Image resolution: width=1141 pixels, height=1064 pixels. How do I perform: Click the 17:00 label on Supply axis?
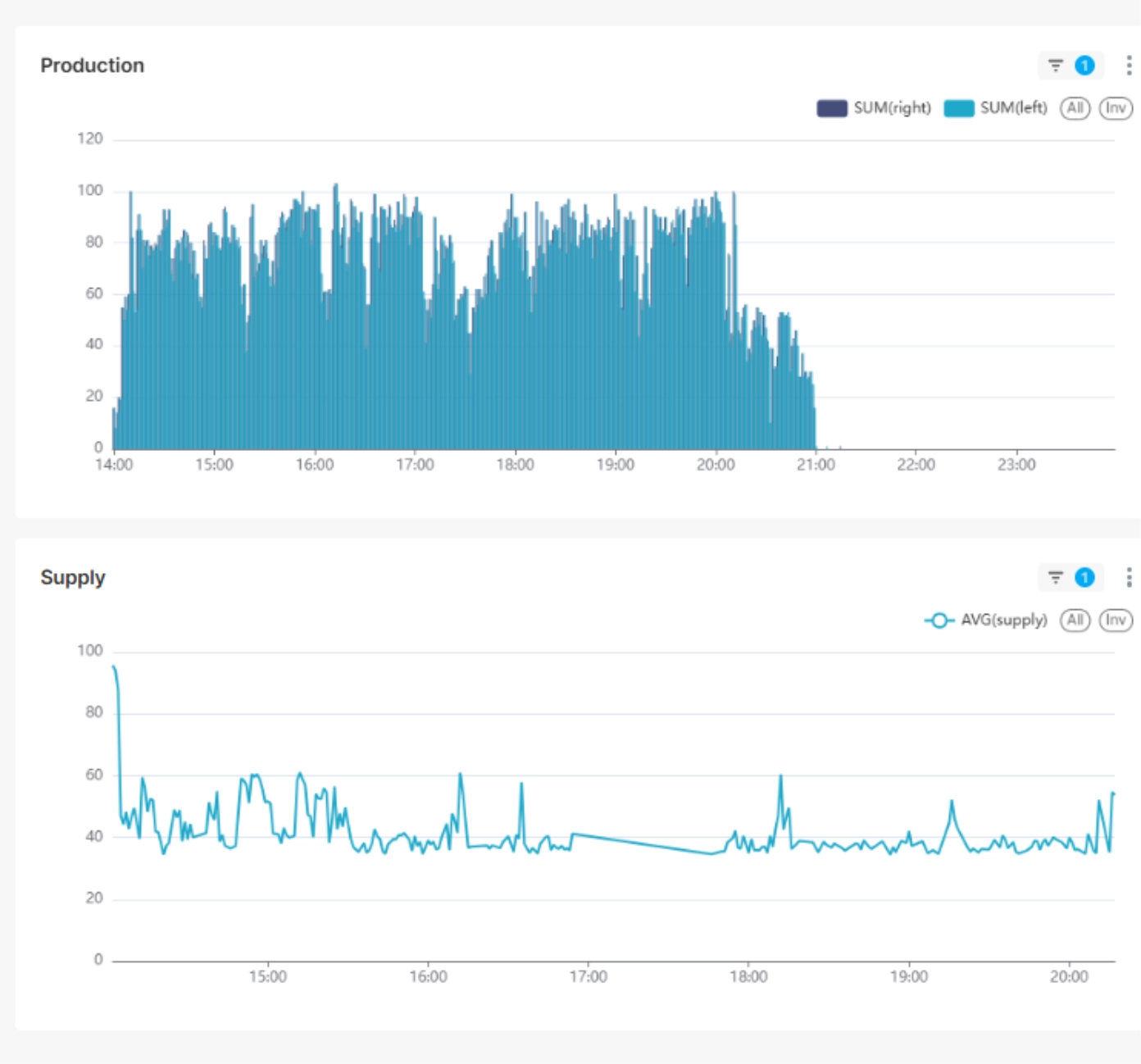[x=588, y=977]
